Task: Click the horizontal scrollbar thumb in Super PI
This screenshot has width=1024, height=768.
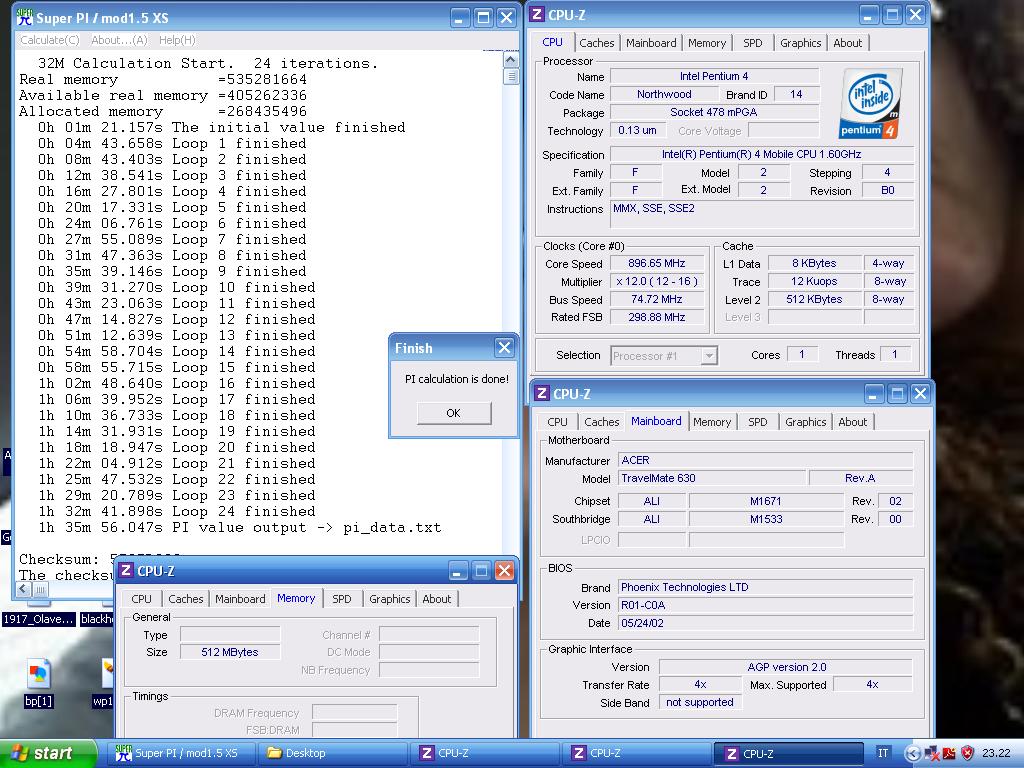Action: [x=40, y=590]
